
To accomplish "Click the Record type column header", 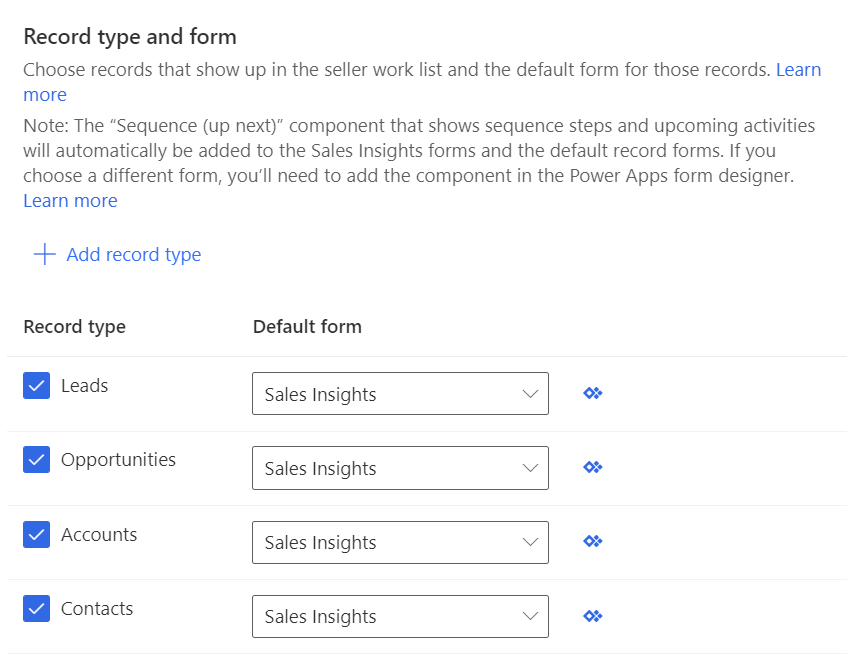I will tap(75, 327).
